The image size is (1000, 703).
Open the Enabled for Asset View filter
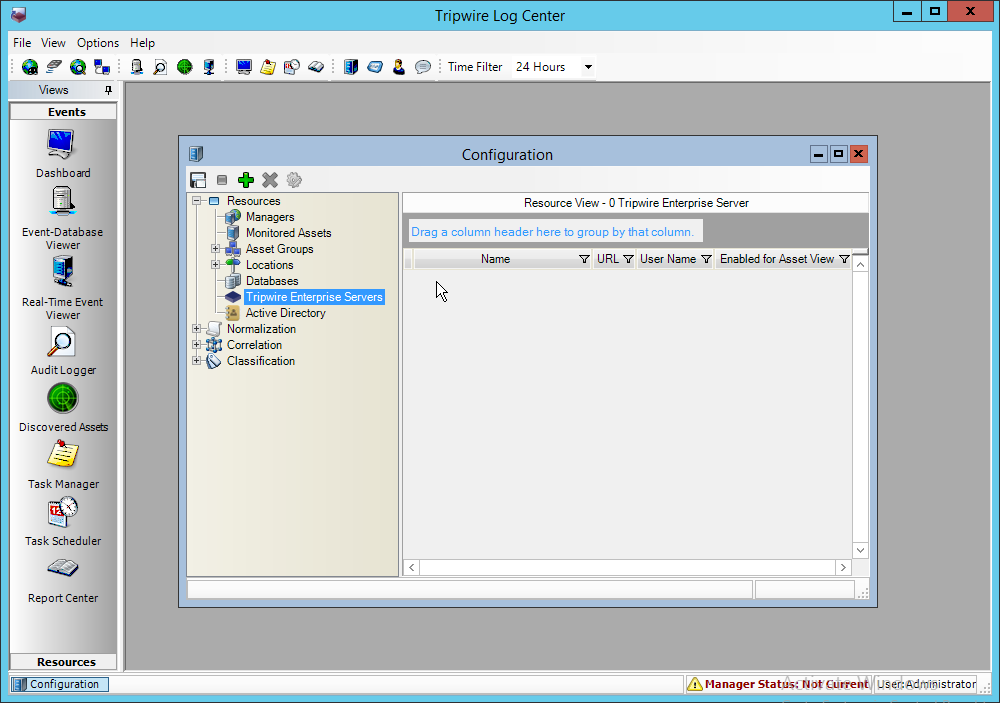click(x=844, y=259)
